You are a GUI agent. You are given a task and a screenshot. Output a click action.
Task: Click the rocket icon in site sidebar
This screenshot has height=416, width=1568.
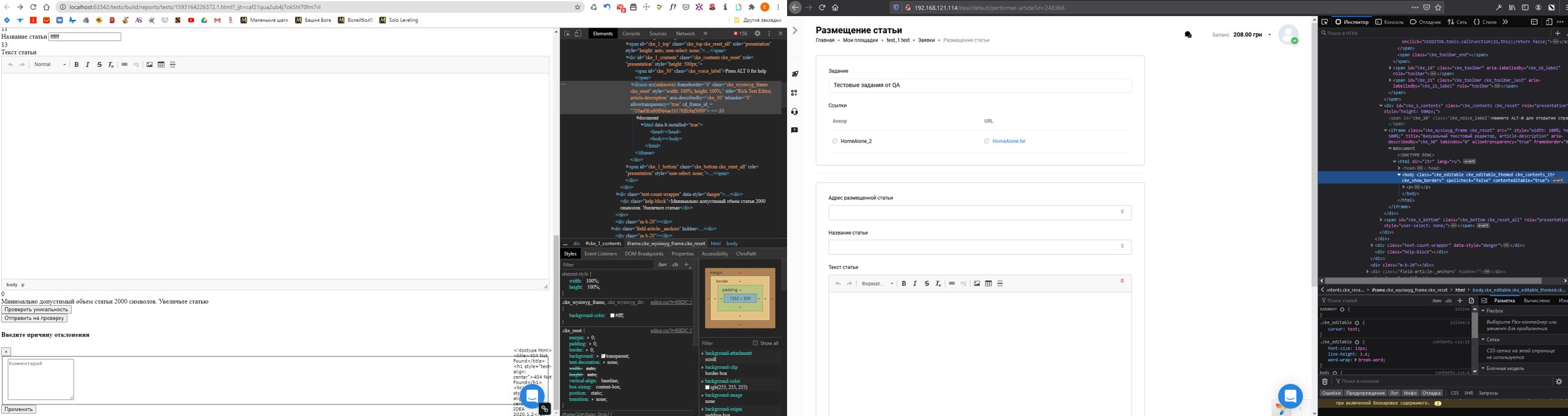794,74
